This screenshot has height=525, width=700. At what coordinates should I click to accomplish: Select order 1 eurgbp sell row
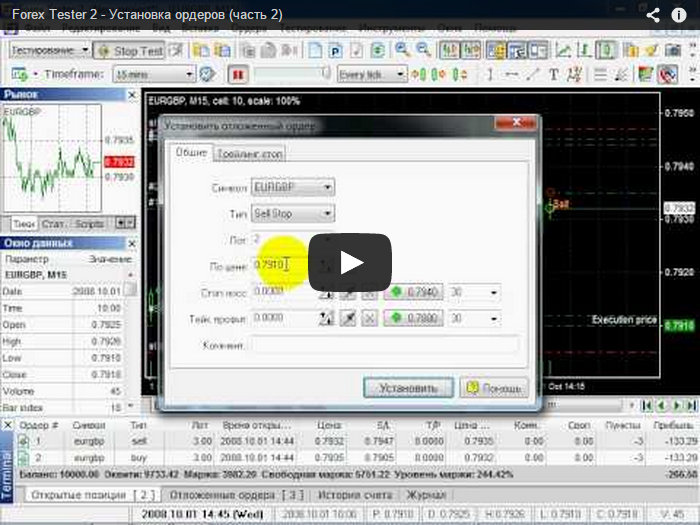[357, 441]
